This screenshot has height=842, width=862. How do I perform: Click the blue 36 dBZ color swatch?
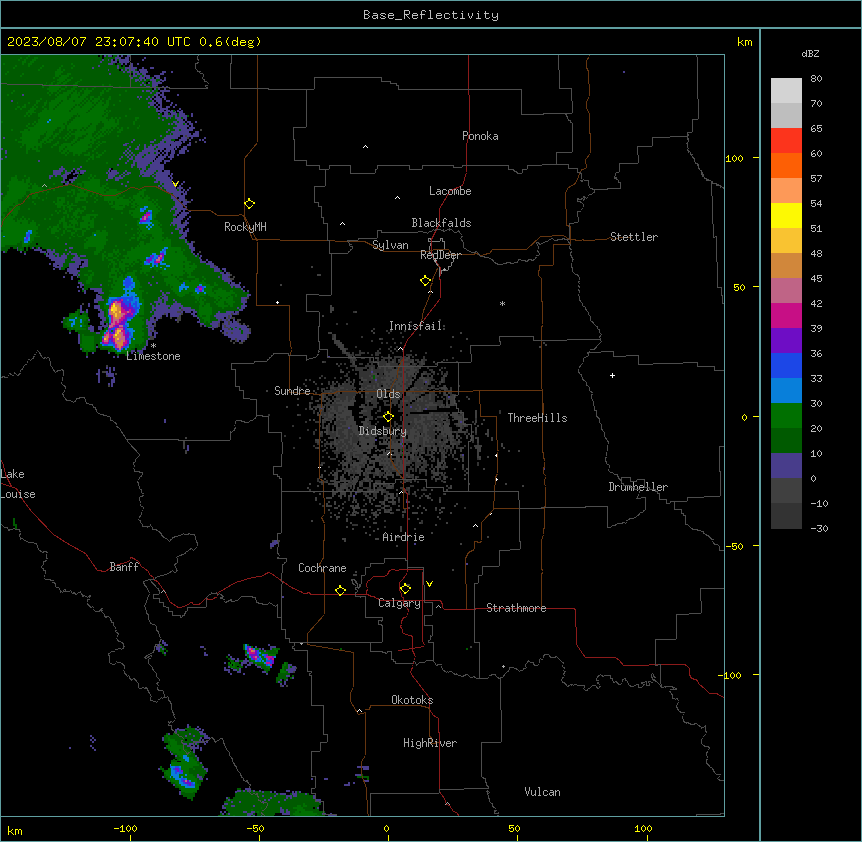(786, 365)
